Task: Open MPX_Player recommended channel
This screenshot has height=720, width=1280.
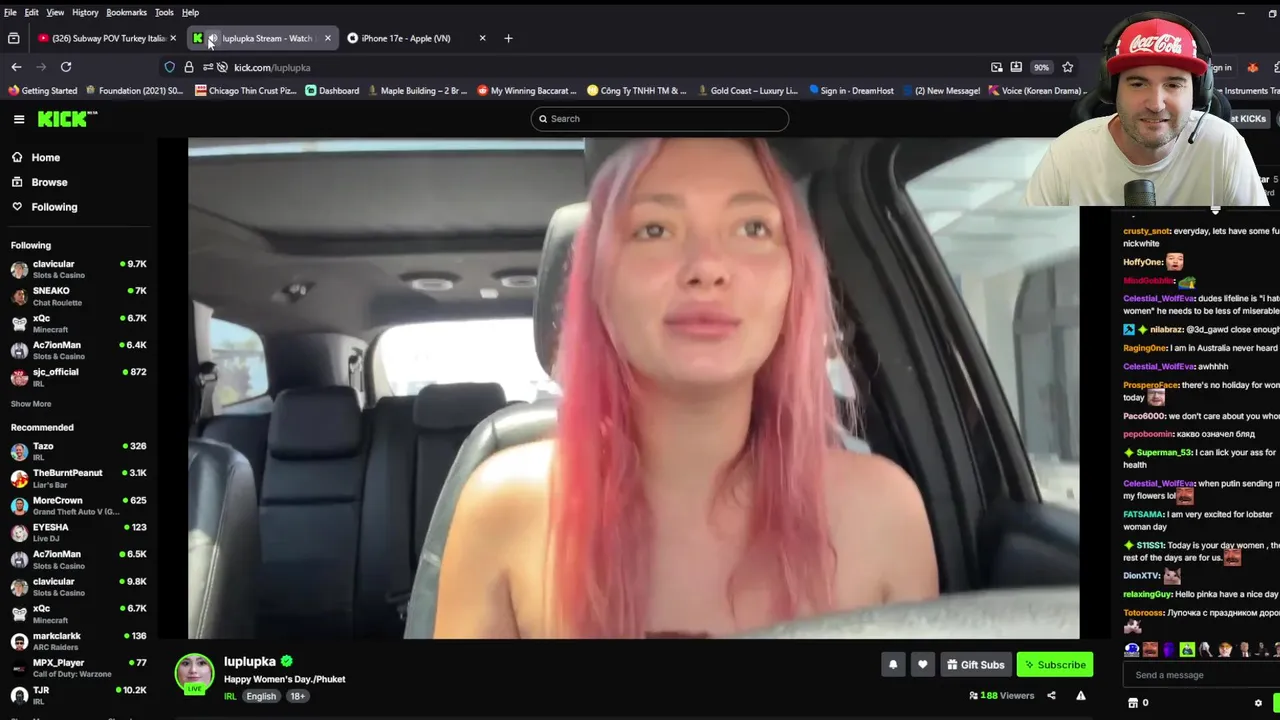Action: tap(78, 667)
